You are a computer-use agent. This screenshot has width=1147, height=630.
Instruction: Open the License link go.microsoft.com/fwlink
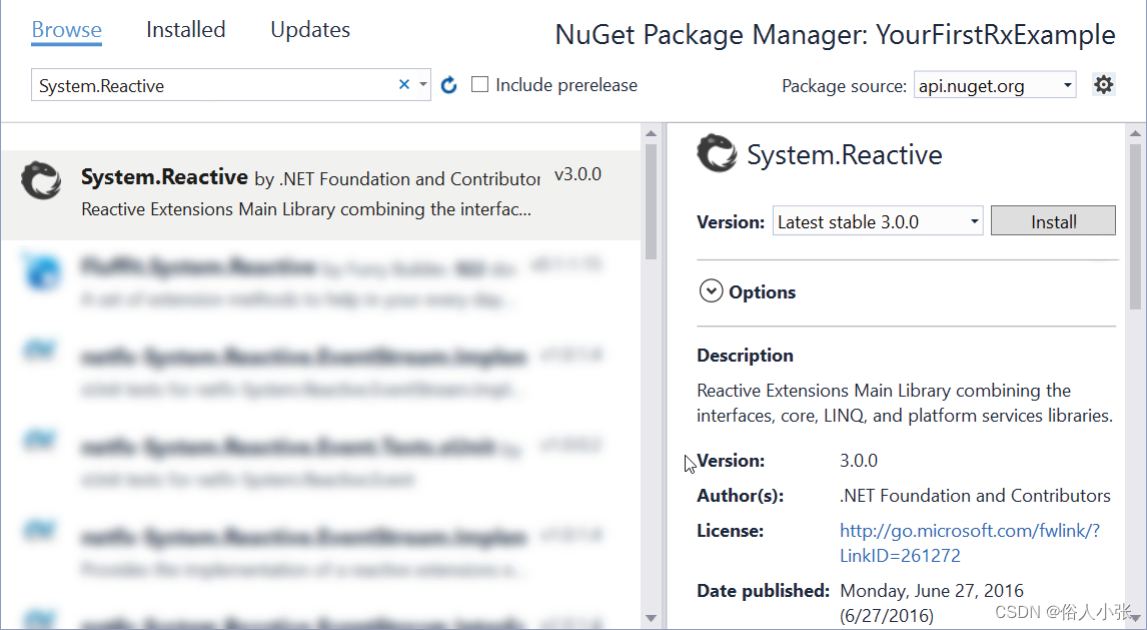pyautogui.click(x=970, y=543)
